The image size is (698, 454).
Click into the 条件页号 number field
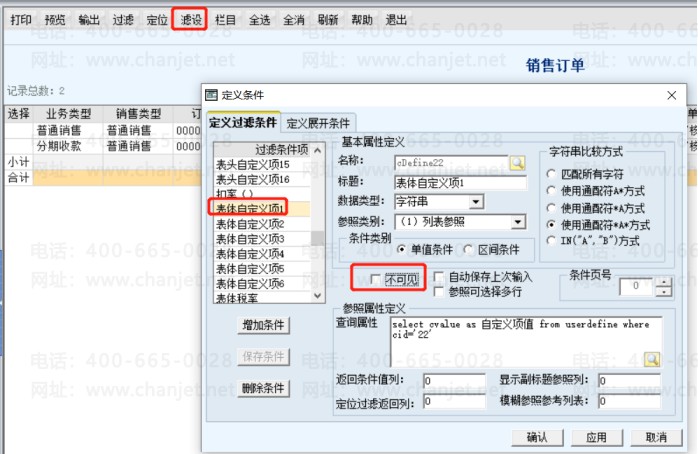638,286
